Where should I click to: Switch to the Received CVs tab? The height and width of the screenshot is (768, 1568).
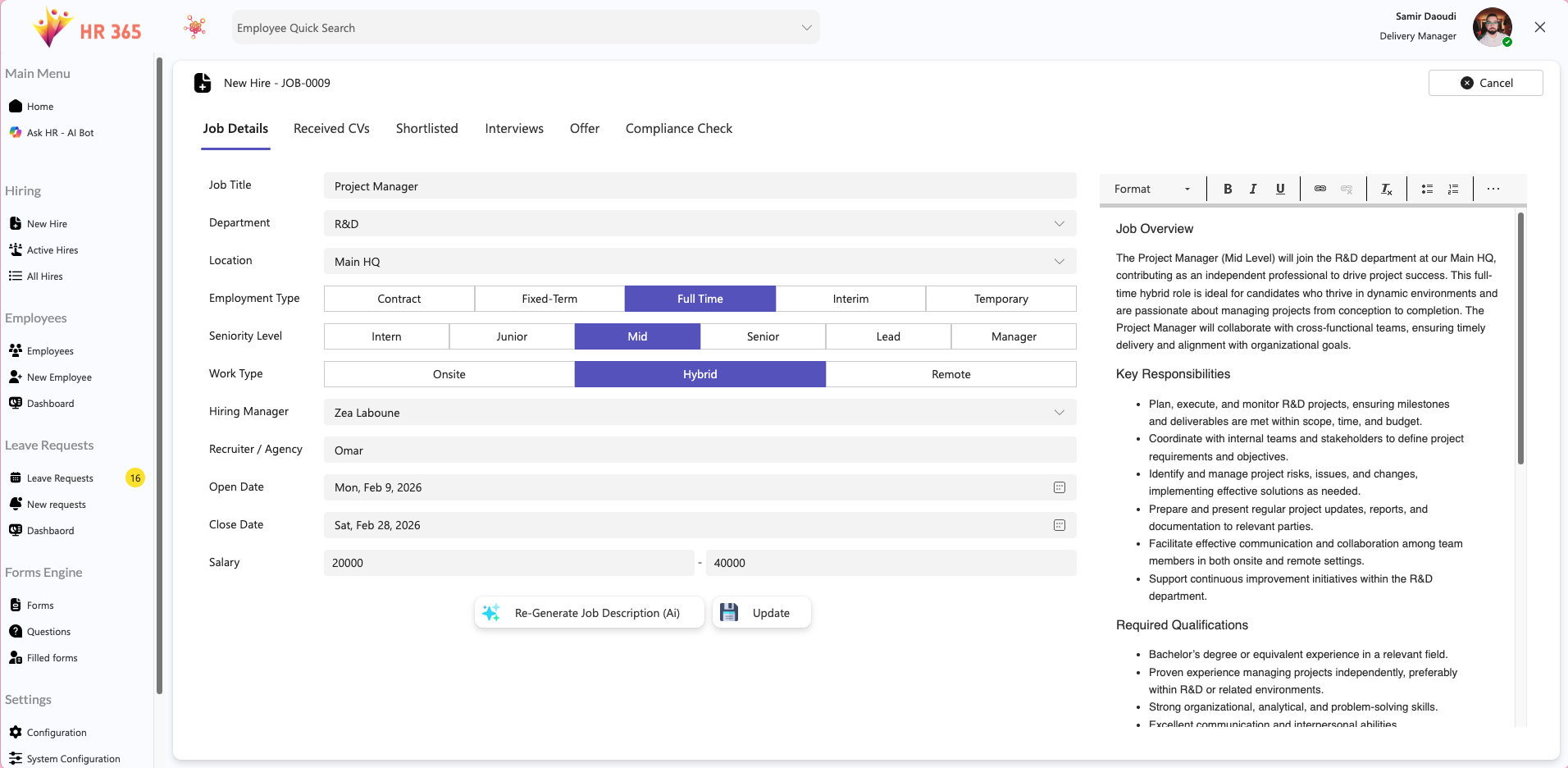click(x=331, y=129)
